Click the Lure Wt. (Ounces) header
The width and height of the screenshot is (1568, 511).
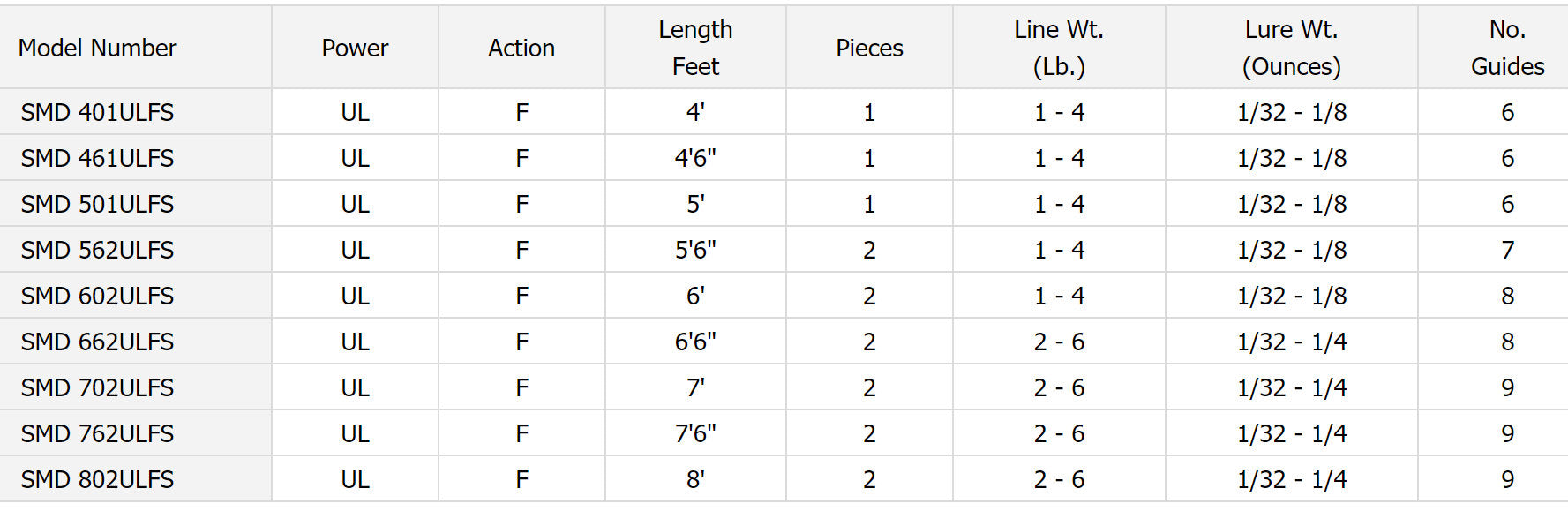[x=1291, y=48]
